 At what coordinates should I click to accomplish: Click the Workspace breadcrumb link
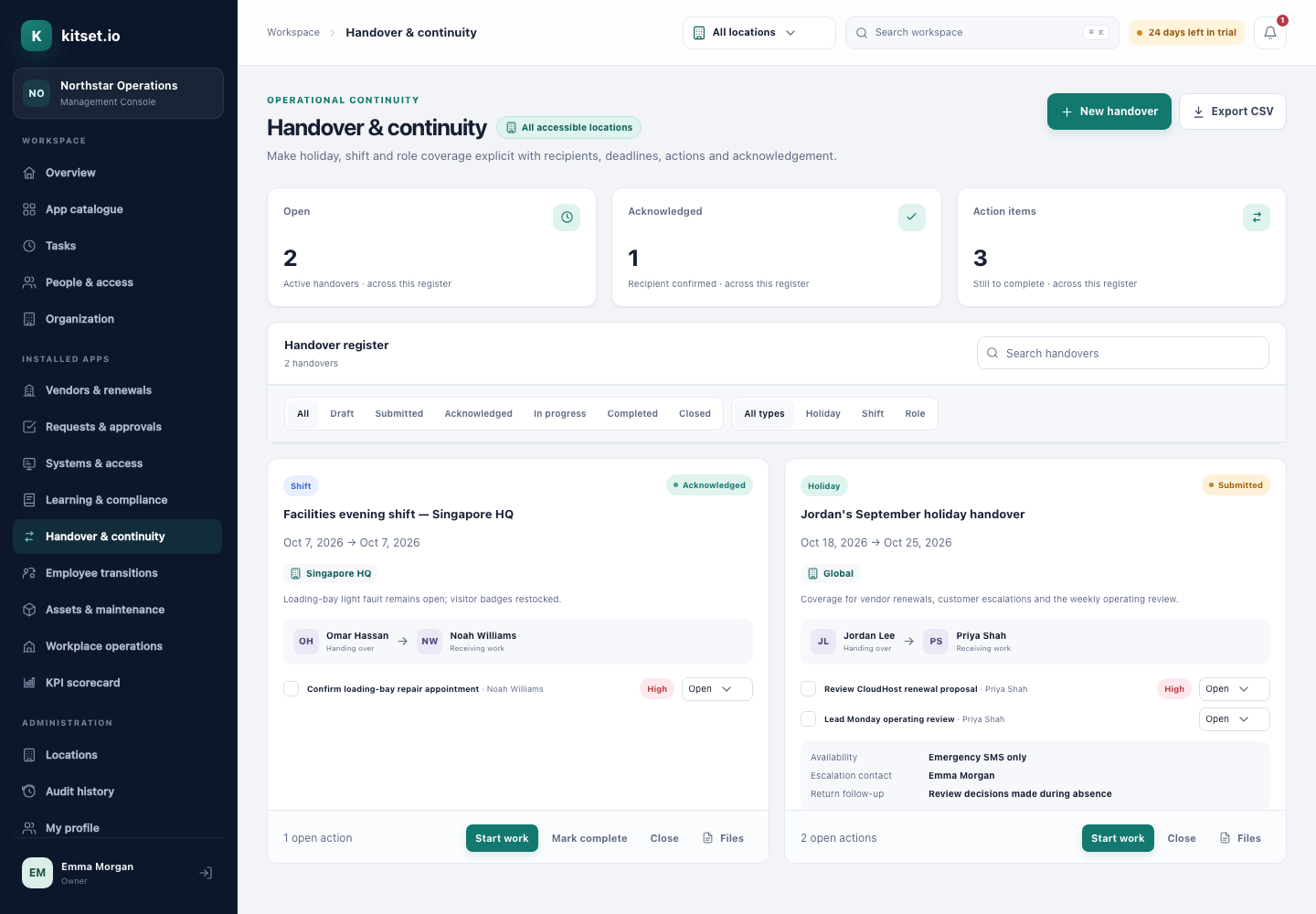[293, 32]
